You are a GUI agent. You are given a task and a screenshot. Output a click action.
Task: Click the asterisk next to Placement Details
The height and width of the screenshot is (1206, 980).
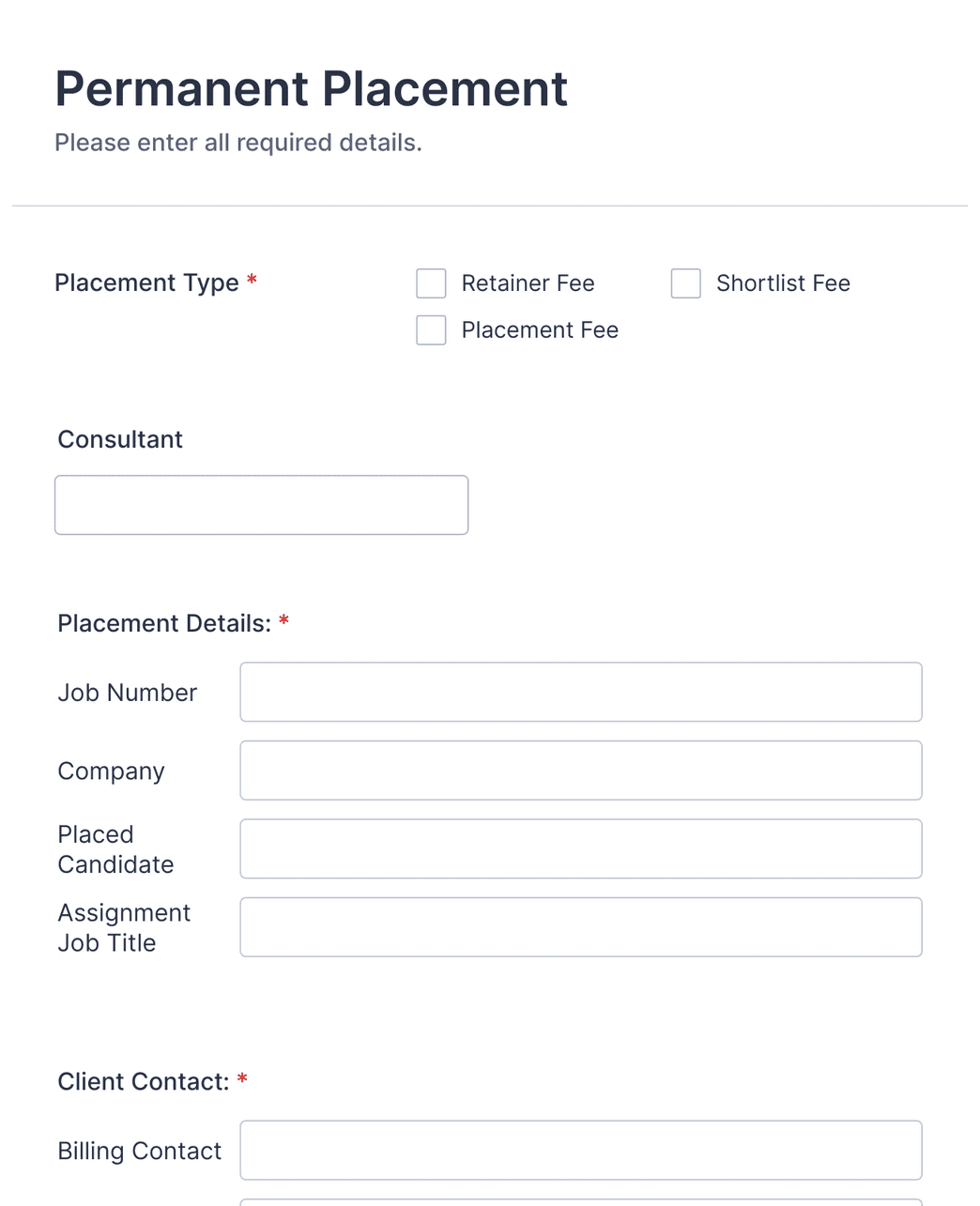click(x=284, y=620)
